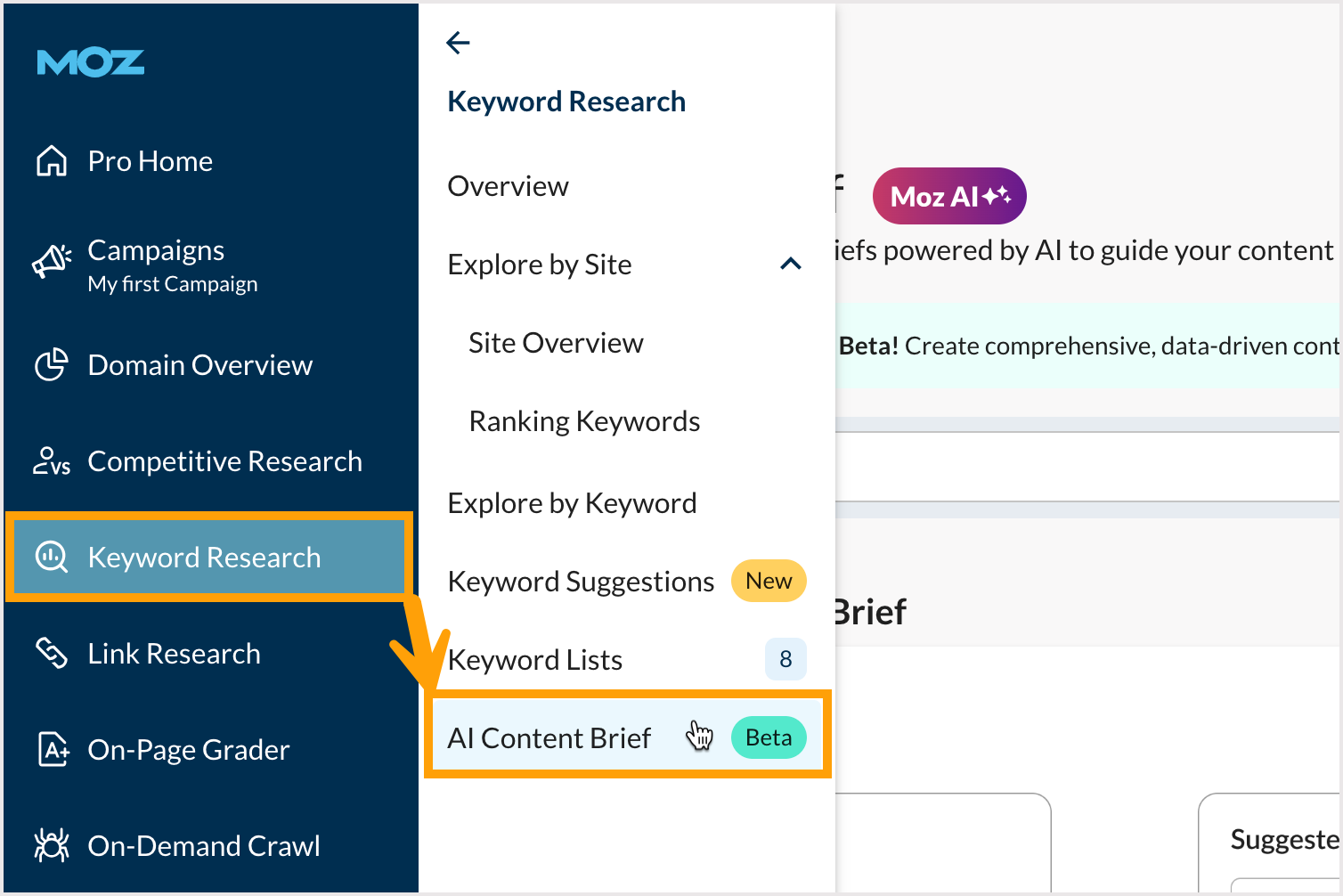Click the Competitive Research vs icon

pos(52,460)
